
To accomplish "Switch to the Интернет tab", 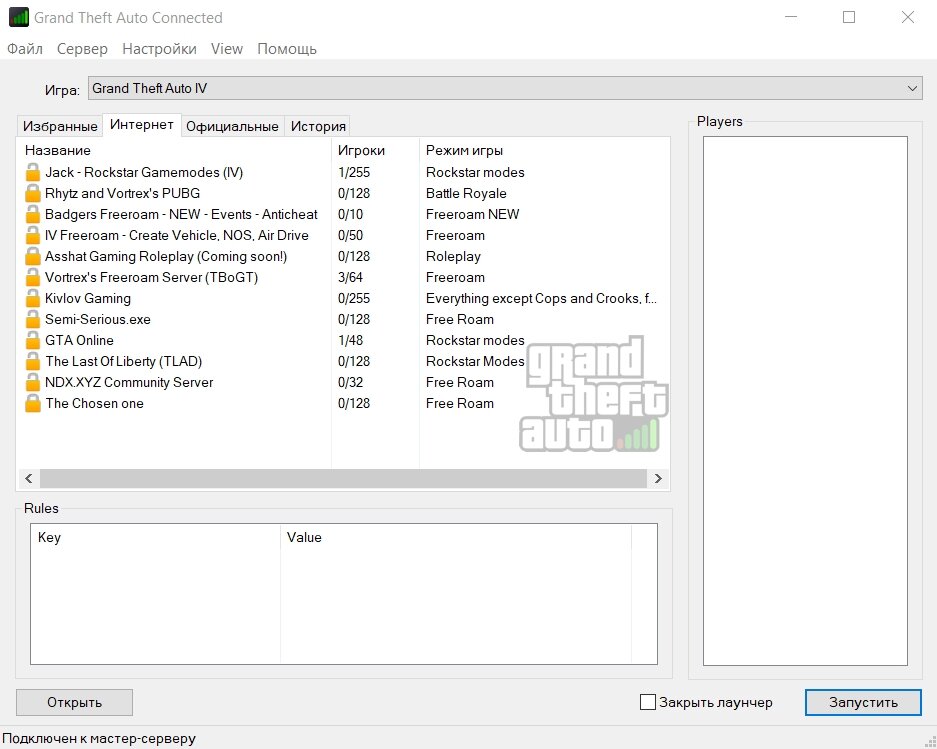I will [x=142, y=124].
